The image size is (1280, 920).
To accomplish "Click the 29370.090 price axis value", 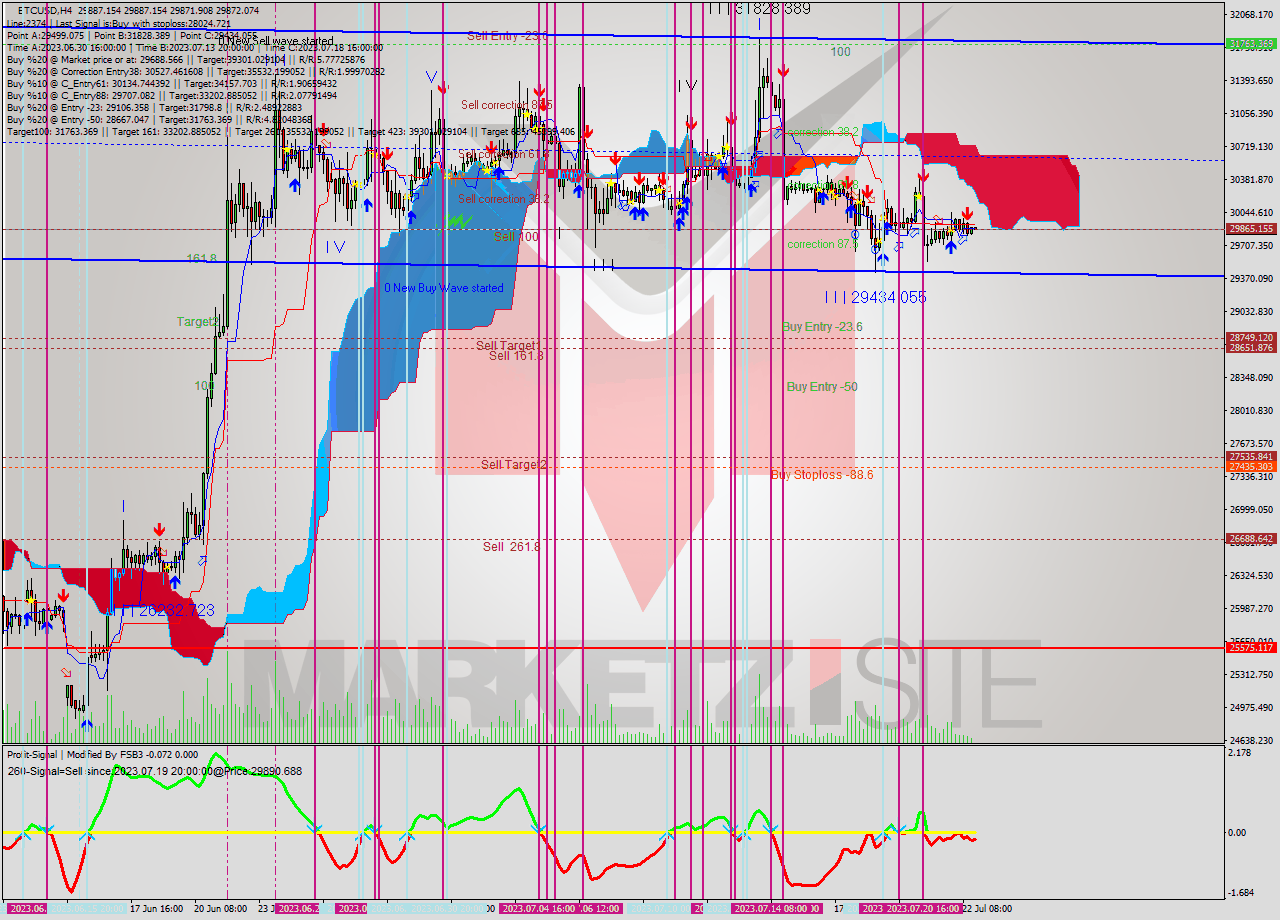I will (x=1252, y=278).
